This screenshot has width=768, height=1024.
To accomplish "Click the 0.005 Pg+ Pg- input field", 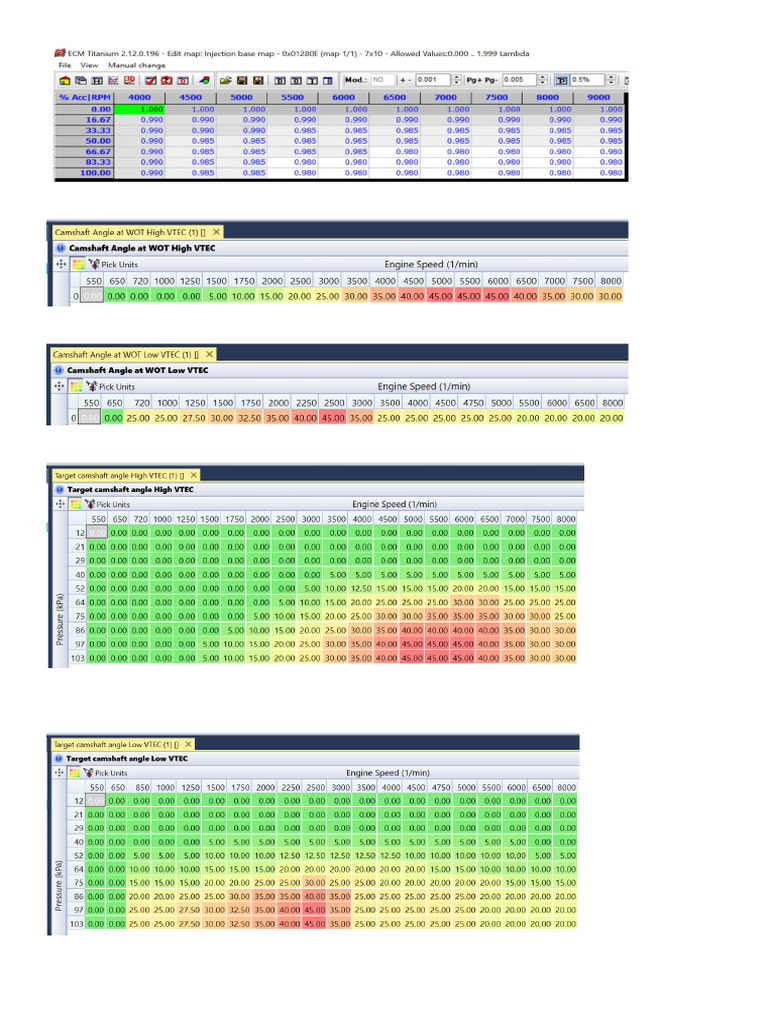I will click(x=519, y=80).
